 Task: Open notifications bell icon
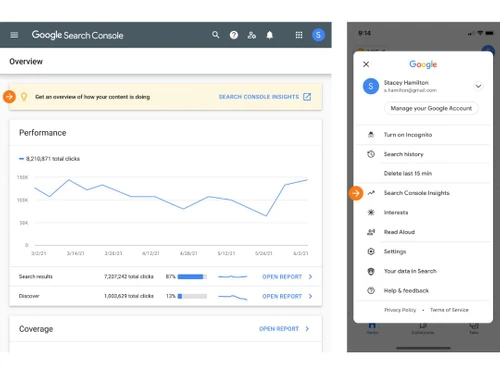(270, 35)
